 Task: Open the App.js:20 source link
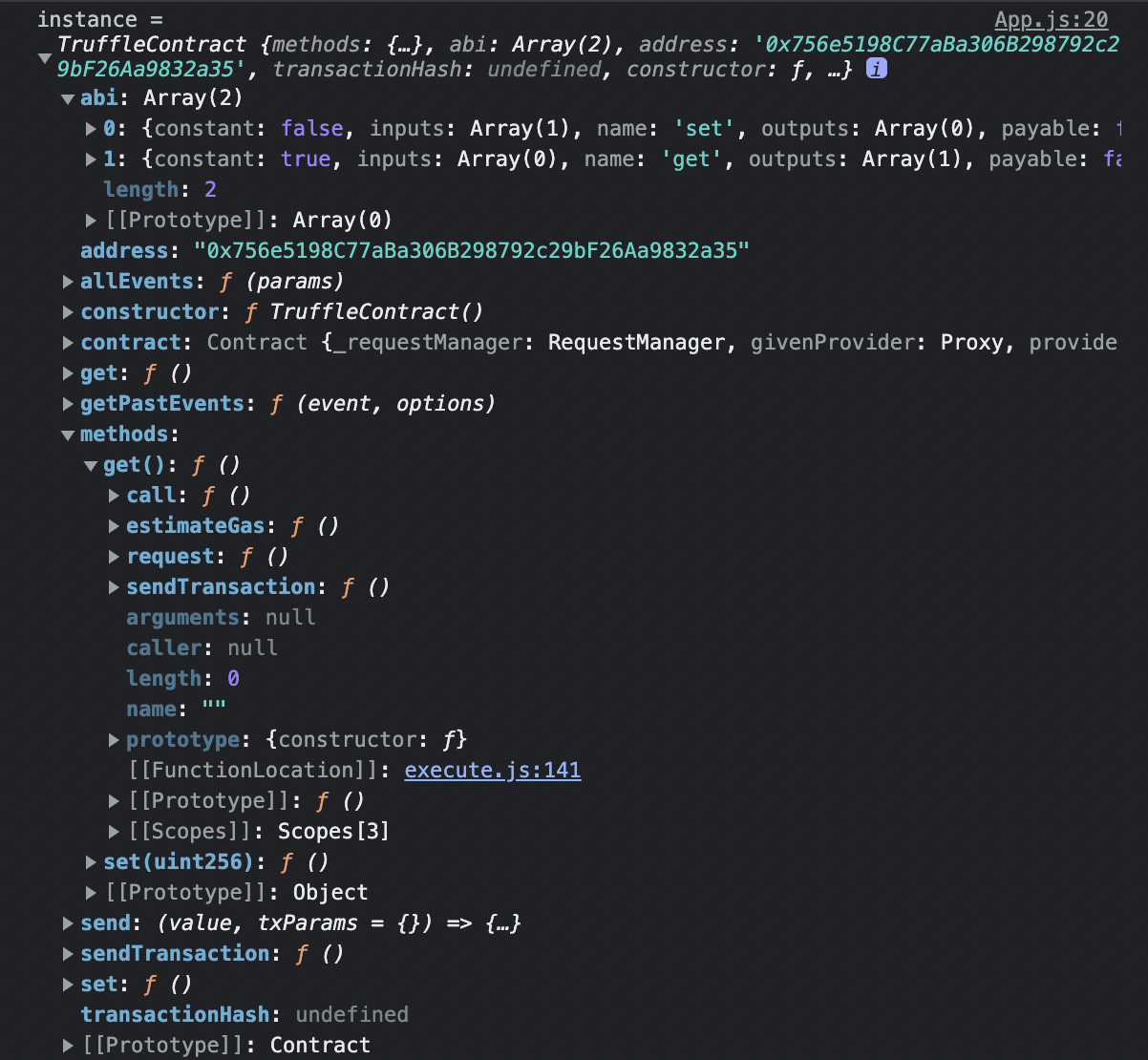[1051, 19]
